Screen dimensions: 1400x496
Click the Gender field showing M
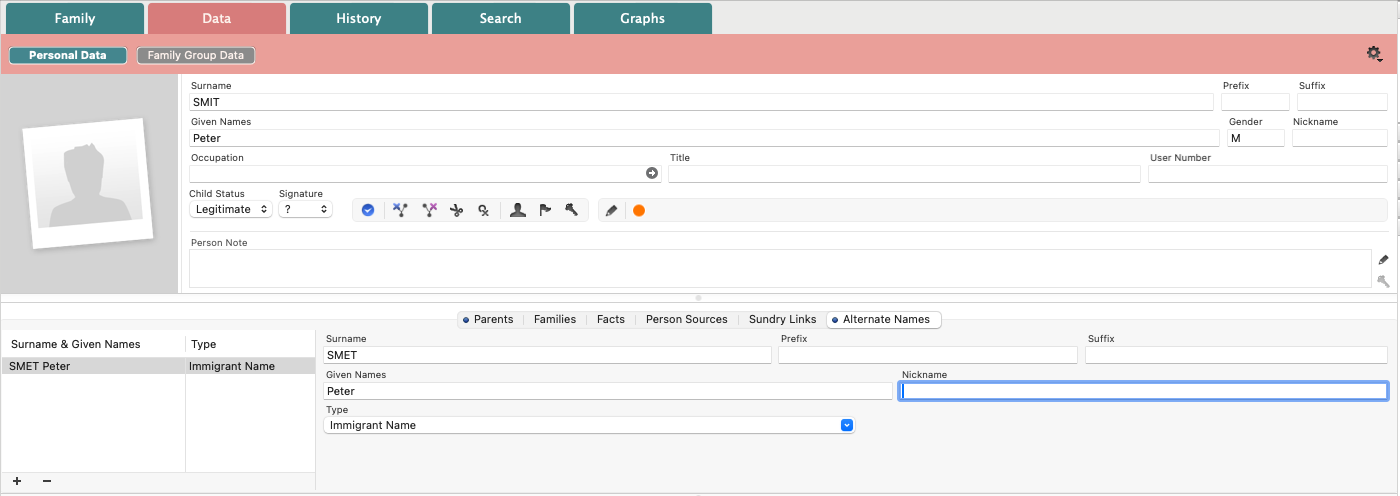pos(1256,138)
